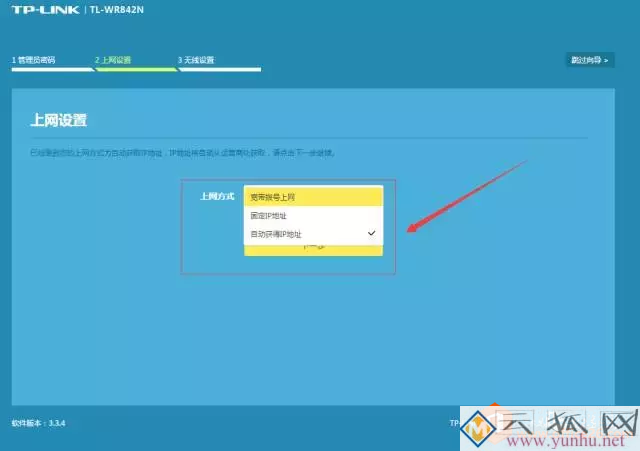Screen dimensions: 640x451
Task: Click the 跳过向导 skip wizard button
Action: (x=589, y=60)
